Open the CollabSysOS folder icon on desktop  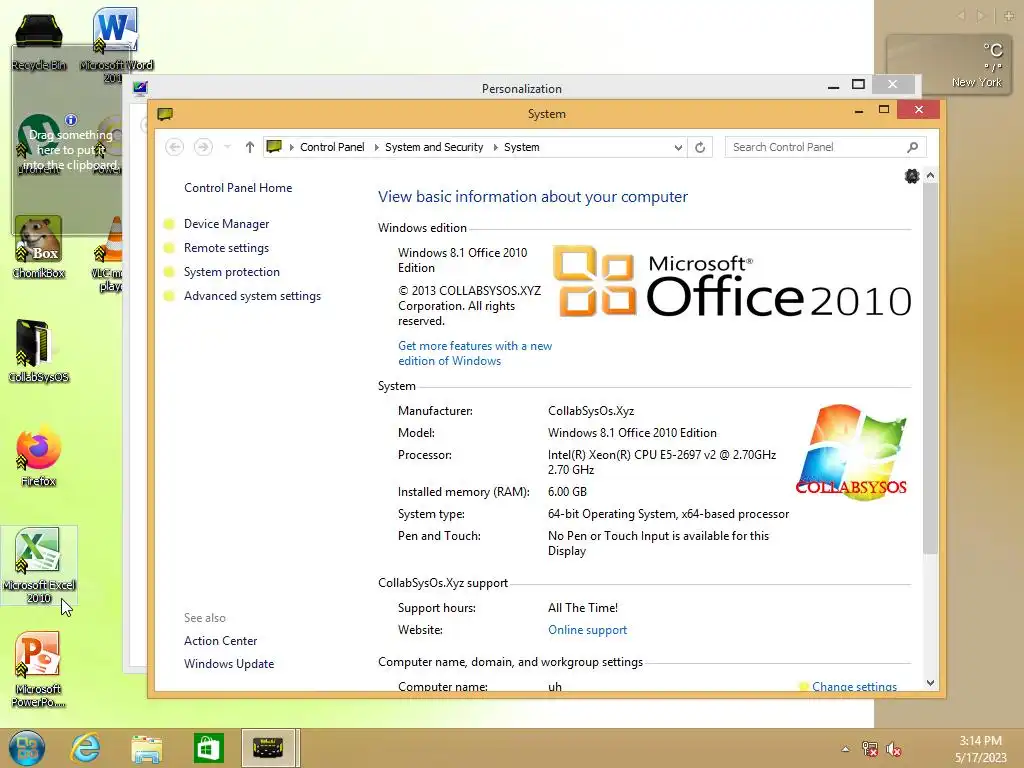(39, 351)
